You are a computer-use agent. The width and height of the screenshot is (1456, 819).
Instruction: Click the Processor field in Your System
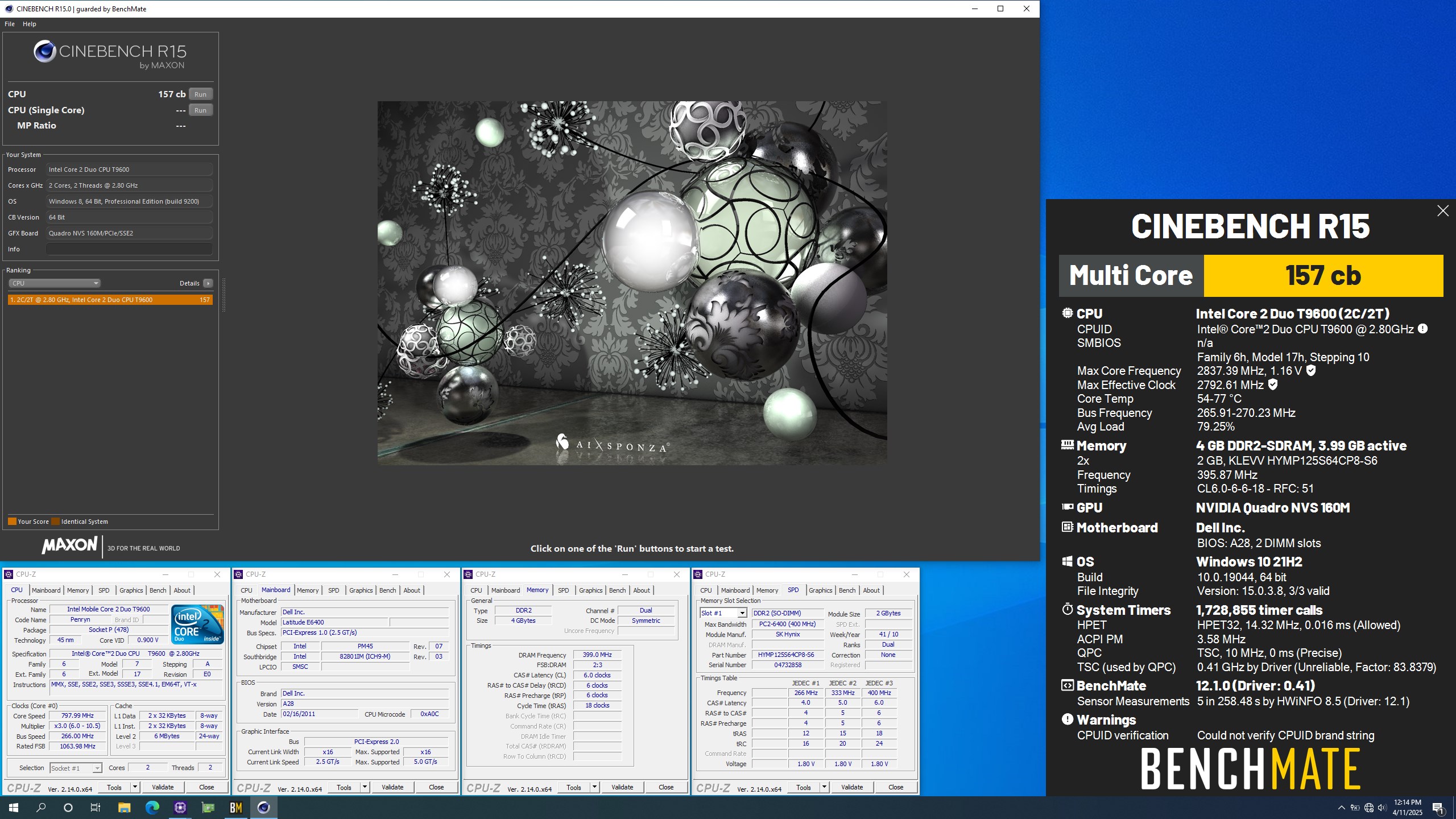tap(129, 169)
